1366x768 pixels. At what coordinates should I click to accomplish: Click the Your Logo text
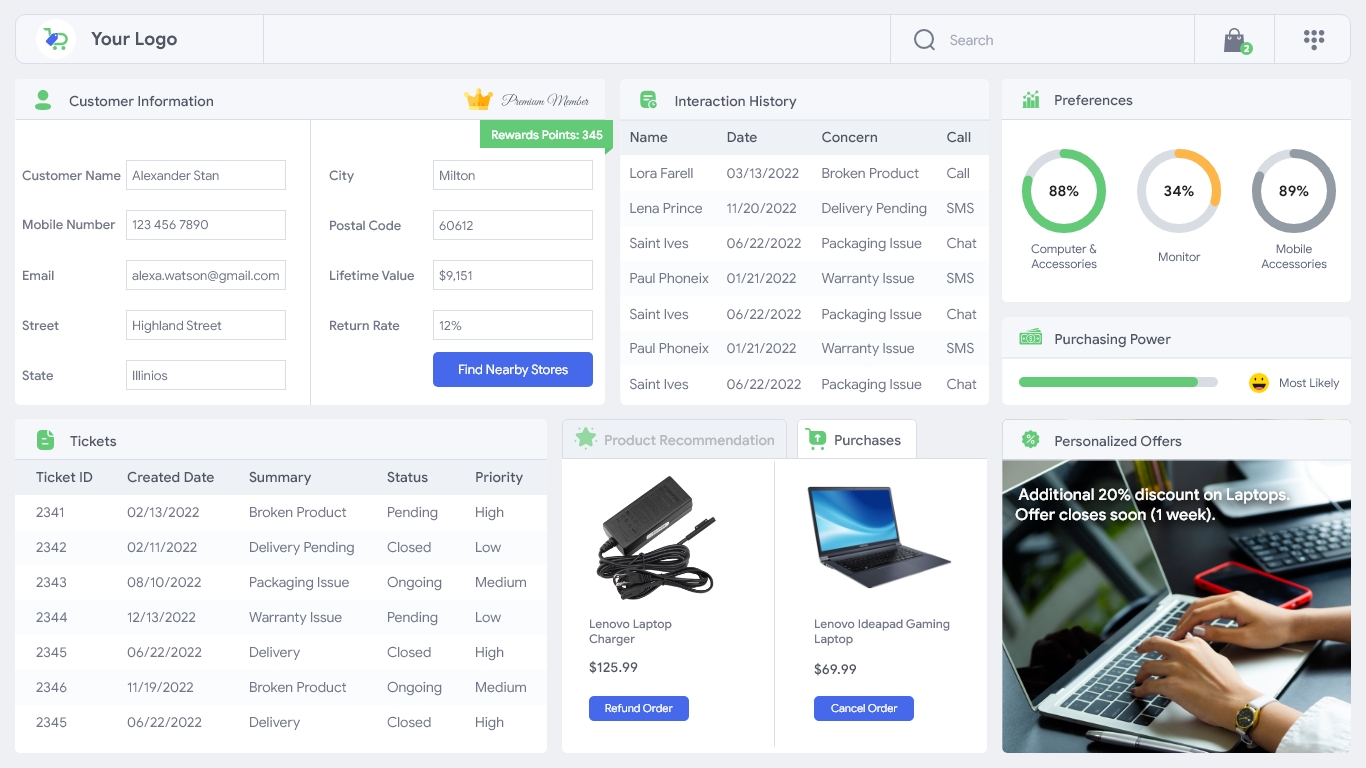pos(134,39)
